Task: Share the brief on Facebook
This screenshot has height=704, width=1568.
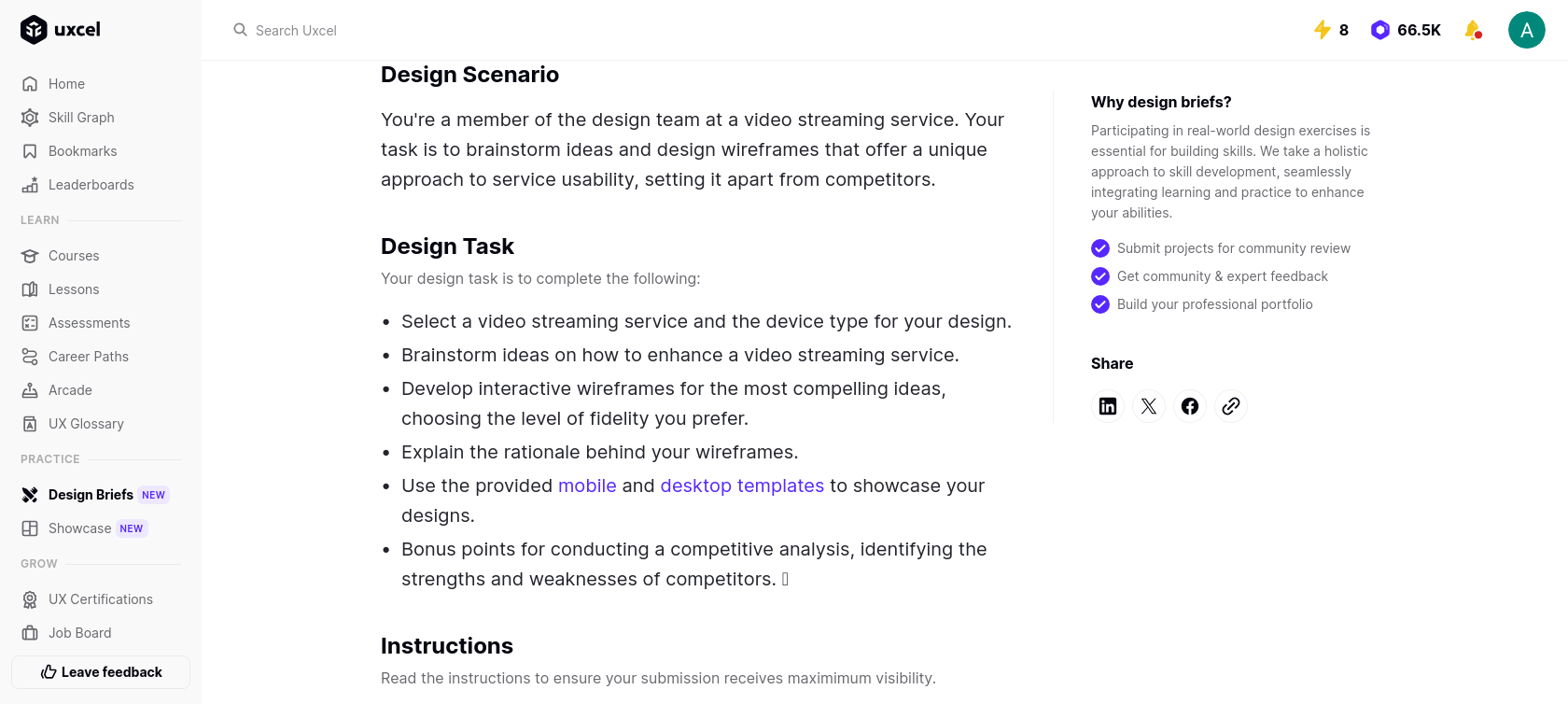Action: (1190, 406)
